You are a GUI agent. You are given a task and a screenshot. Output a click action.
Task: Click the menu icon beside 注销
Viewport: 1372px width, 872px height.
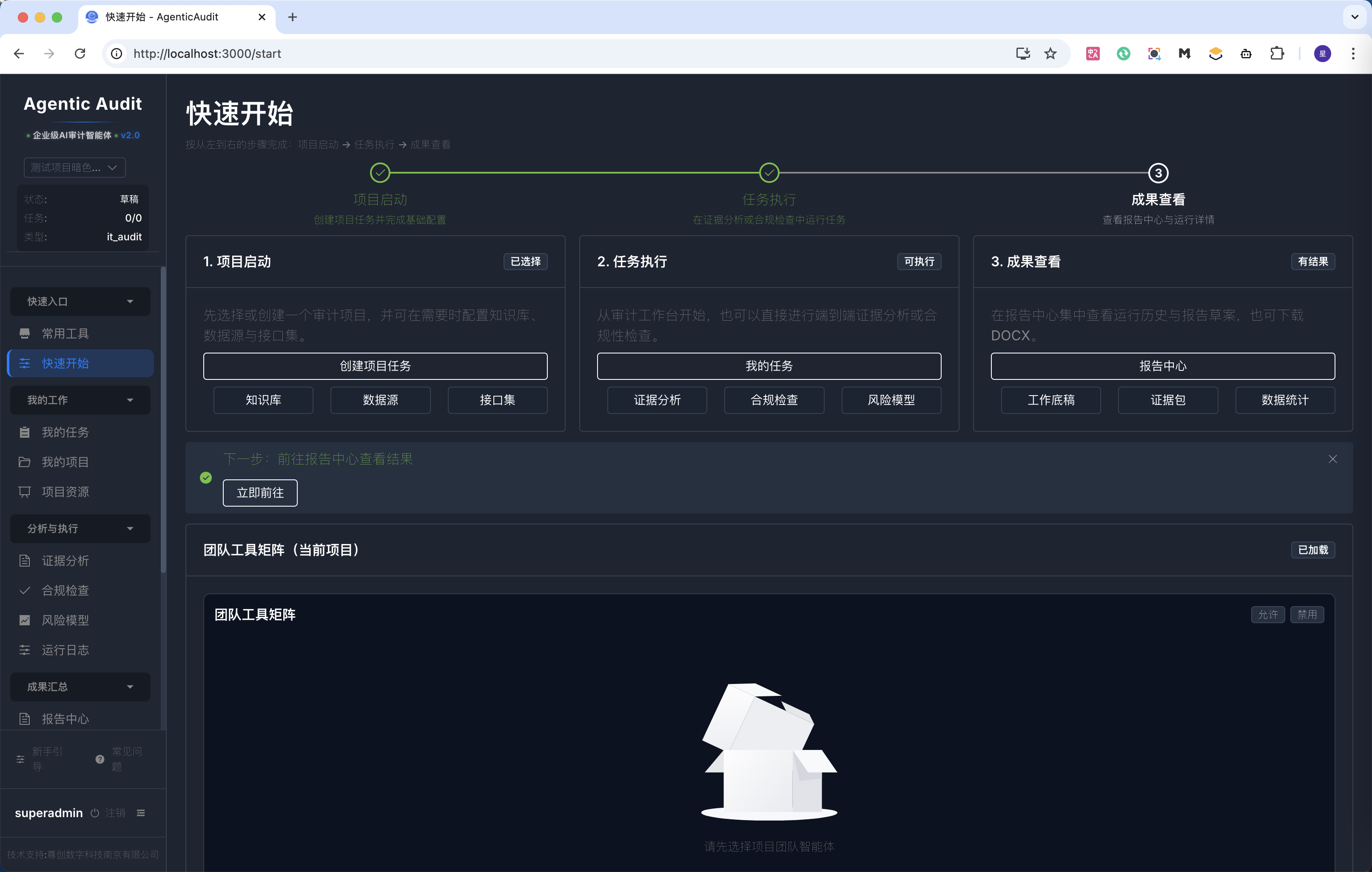141,813
